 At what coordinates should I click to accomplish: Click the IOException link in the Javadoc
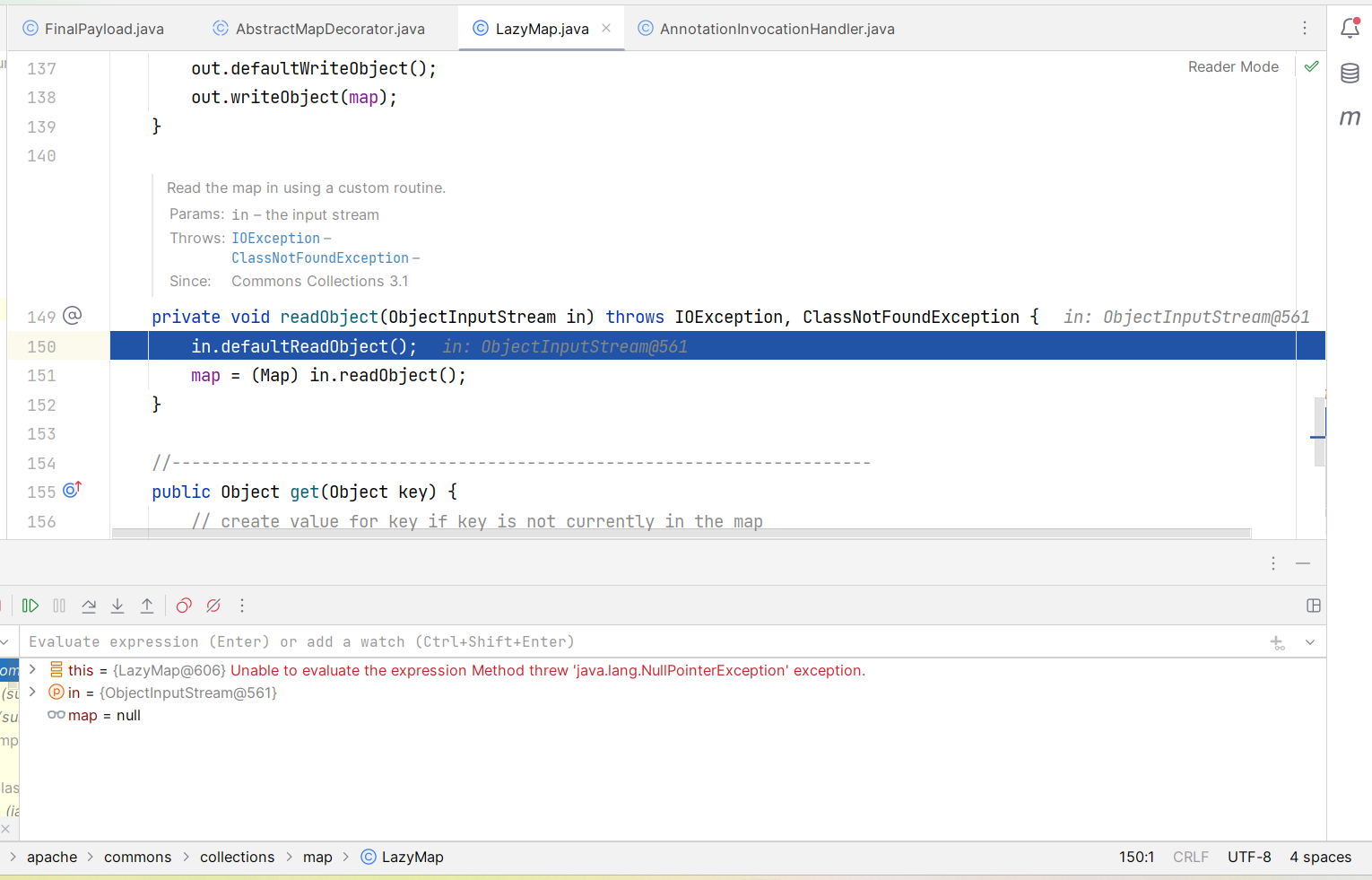[x=275, y=238]
